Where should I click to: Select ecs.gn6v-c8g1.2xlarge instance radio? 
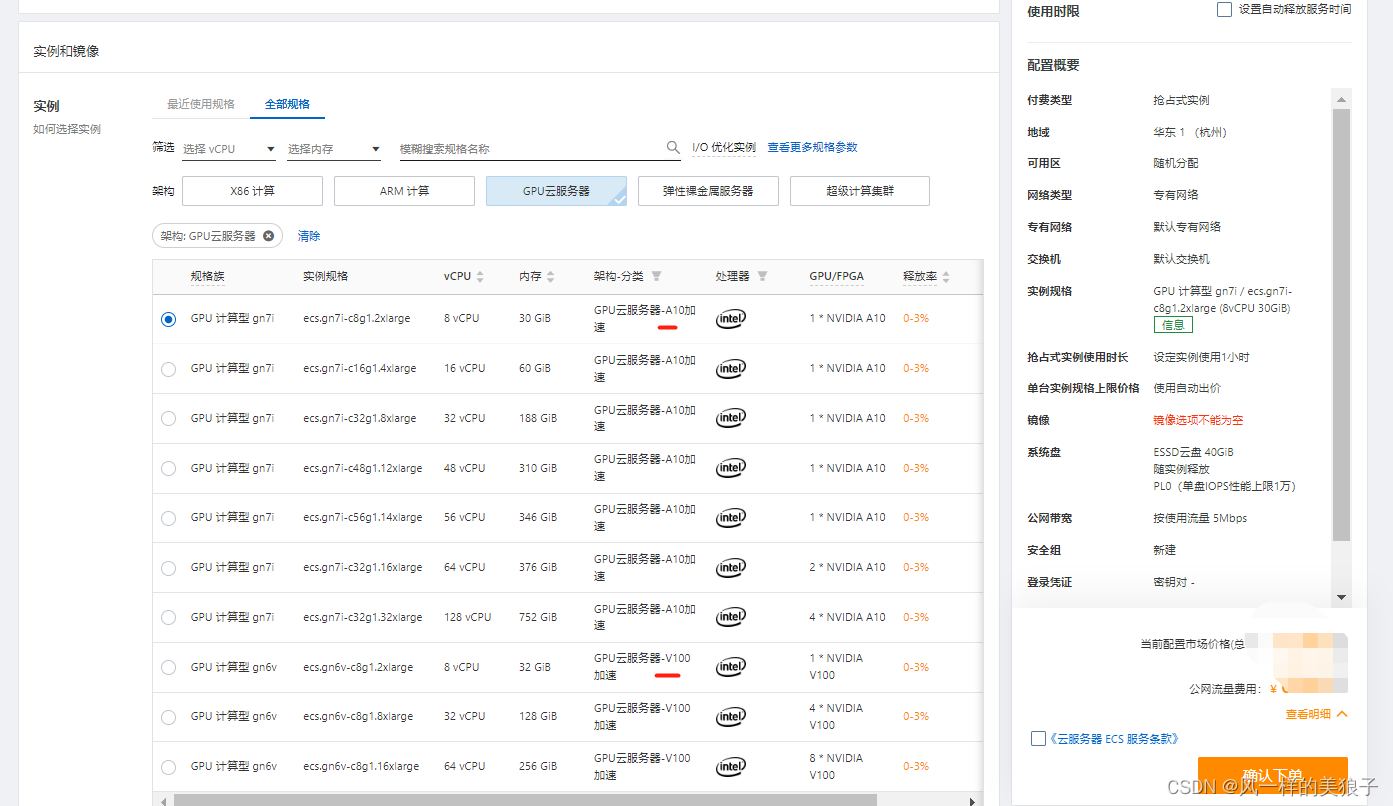coord(168,667)
